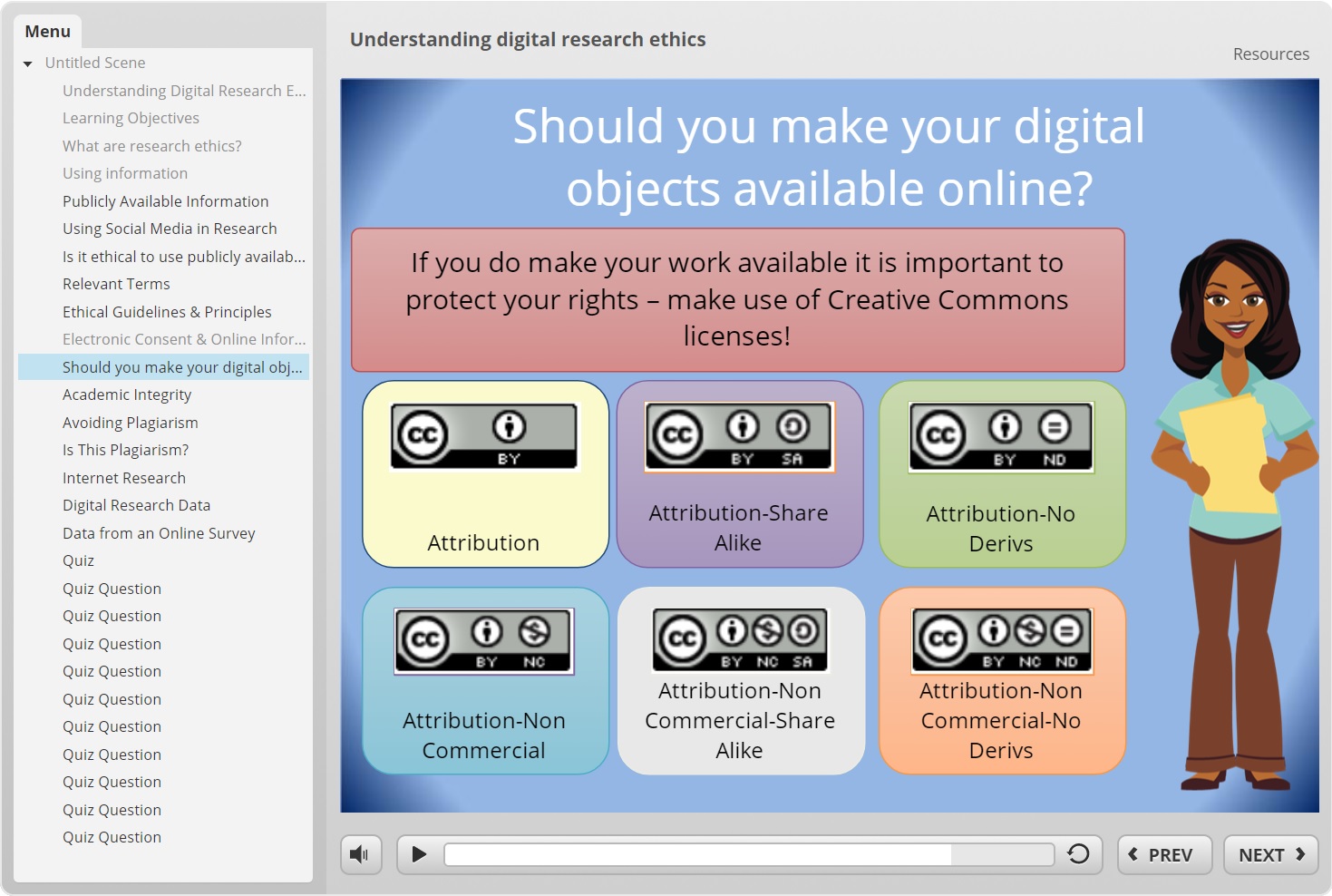The height and width of the screenshot is (896, 1332).
Task: Select the Is This Plagiarism? menu item
Action: click(126, 450)
